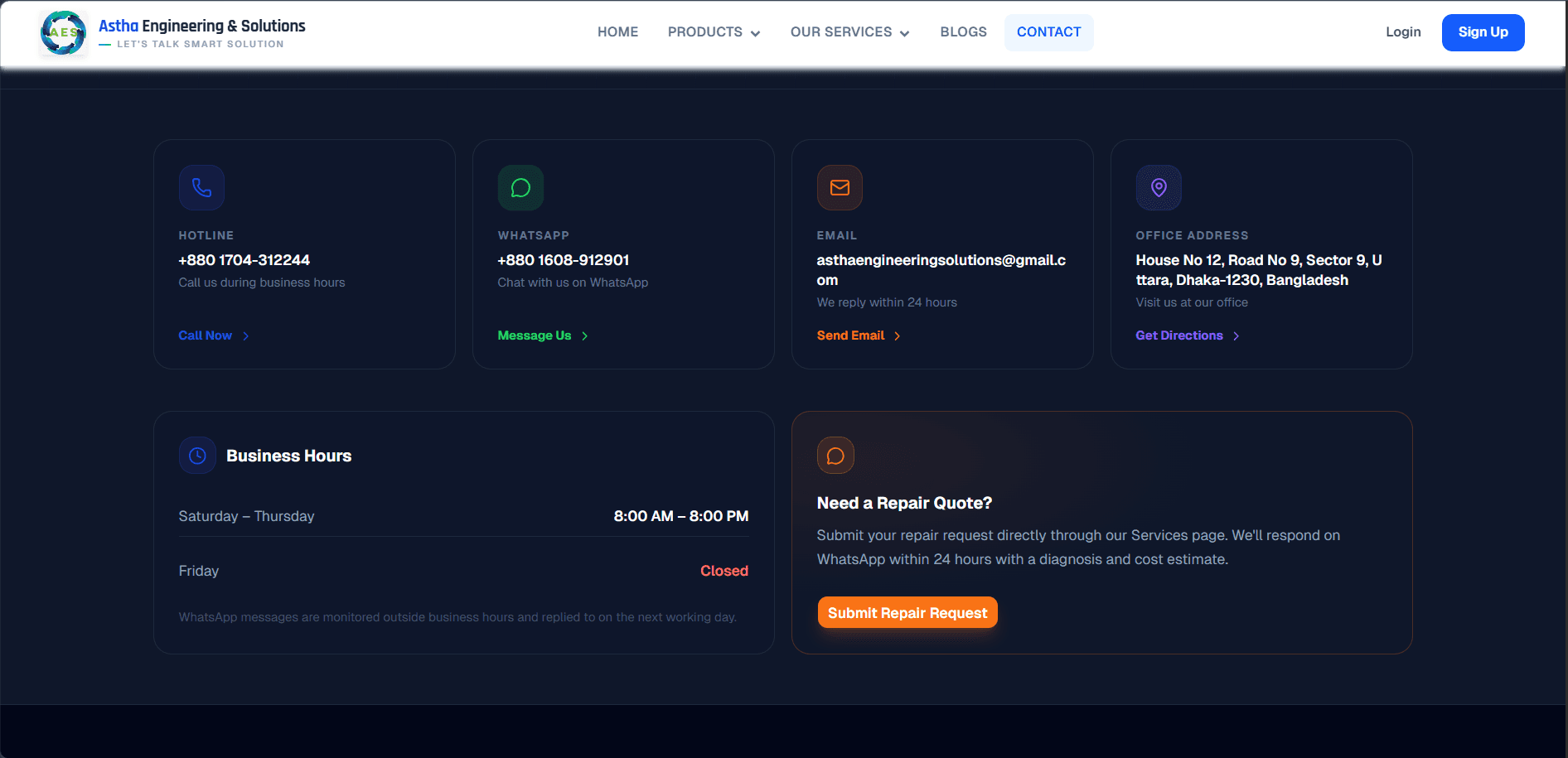Image resolution: width=1568 pixels, height=758 pixels.
Task: Click the Sign Up button
Action: pos(1483,32)
